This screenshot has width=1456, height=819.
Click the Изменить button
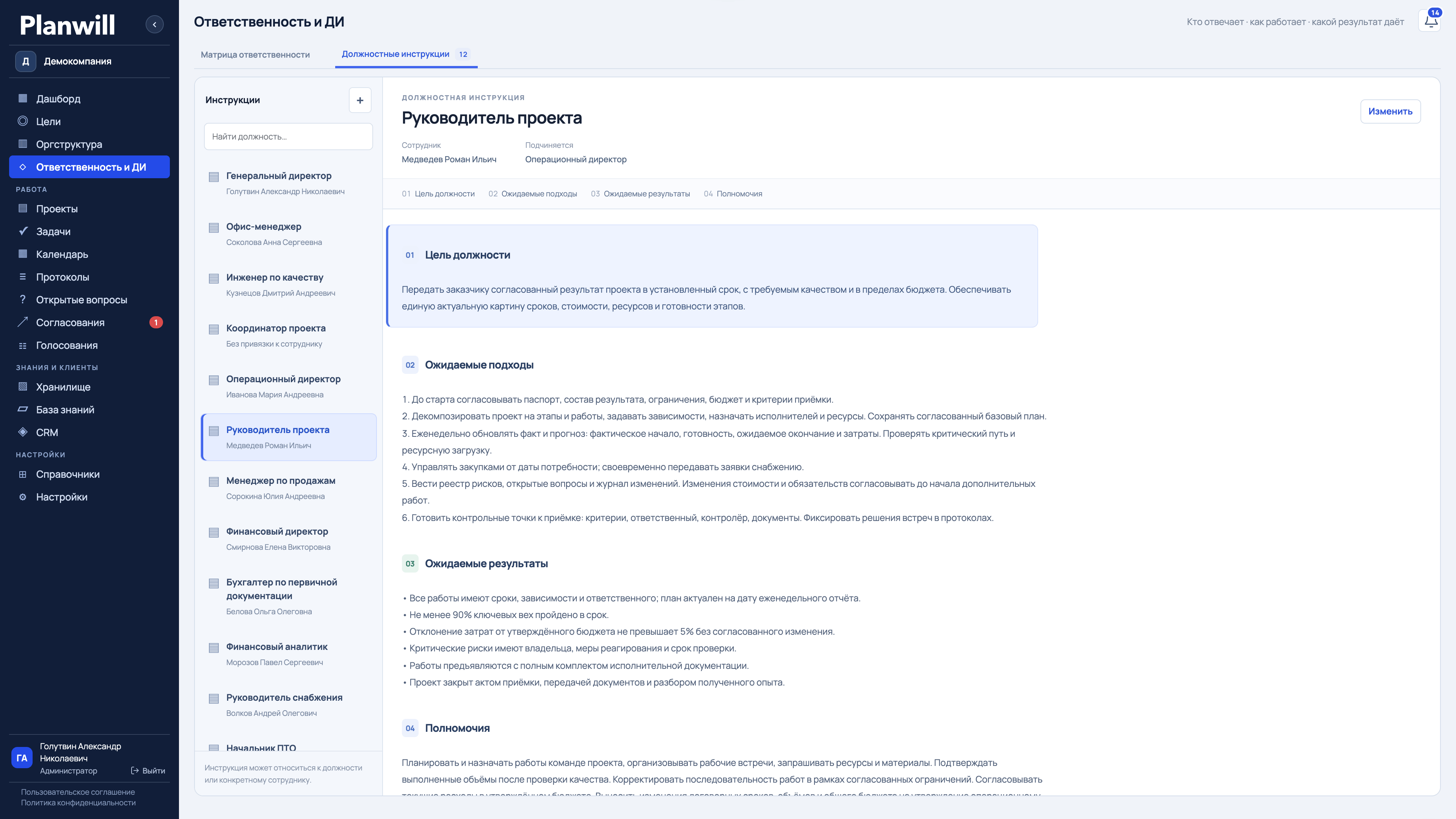1390,111
